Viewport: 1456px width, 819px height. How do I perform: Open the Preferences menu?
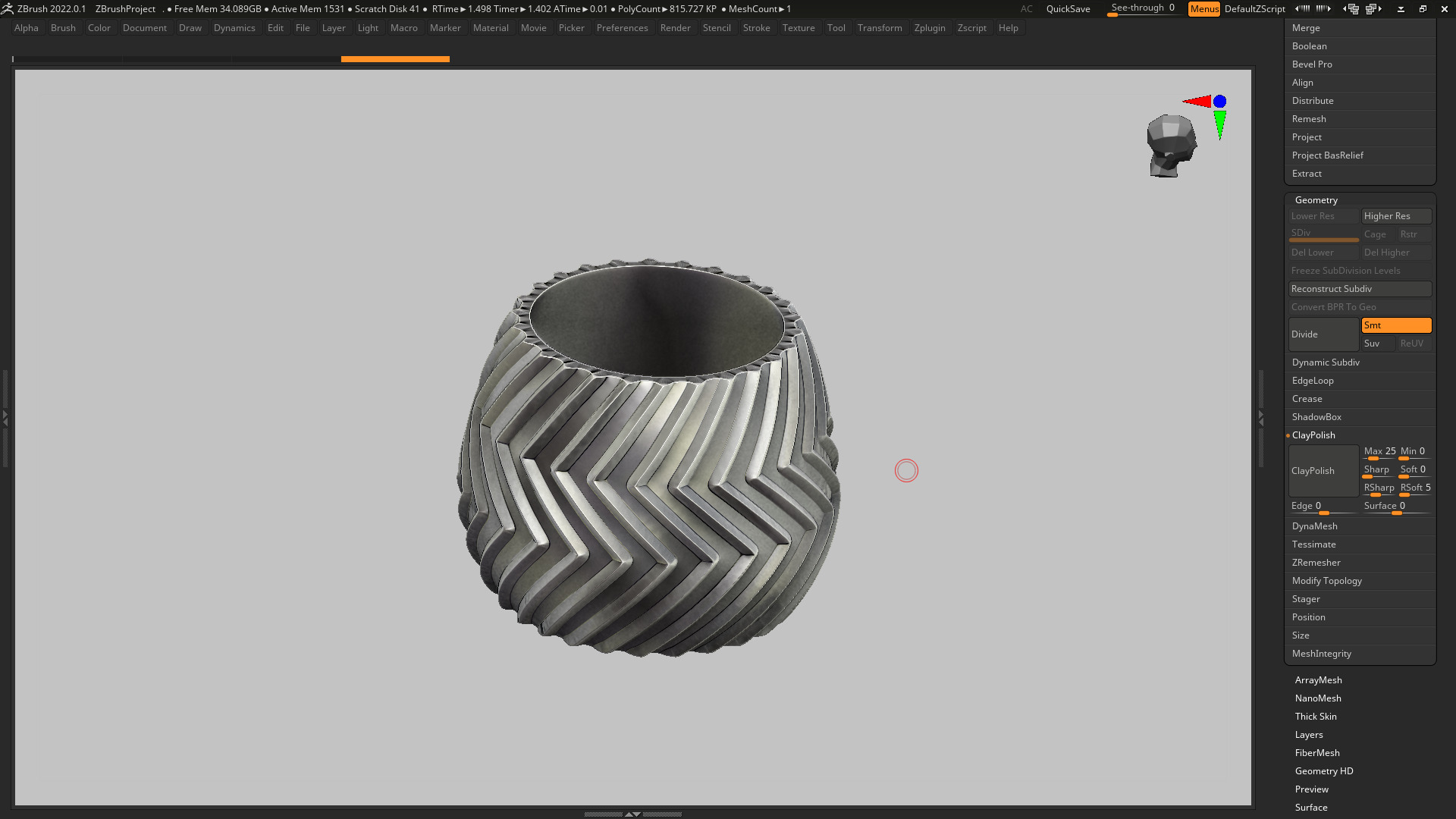click(x=621, y=28)
